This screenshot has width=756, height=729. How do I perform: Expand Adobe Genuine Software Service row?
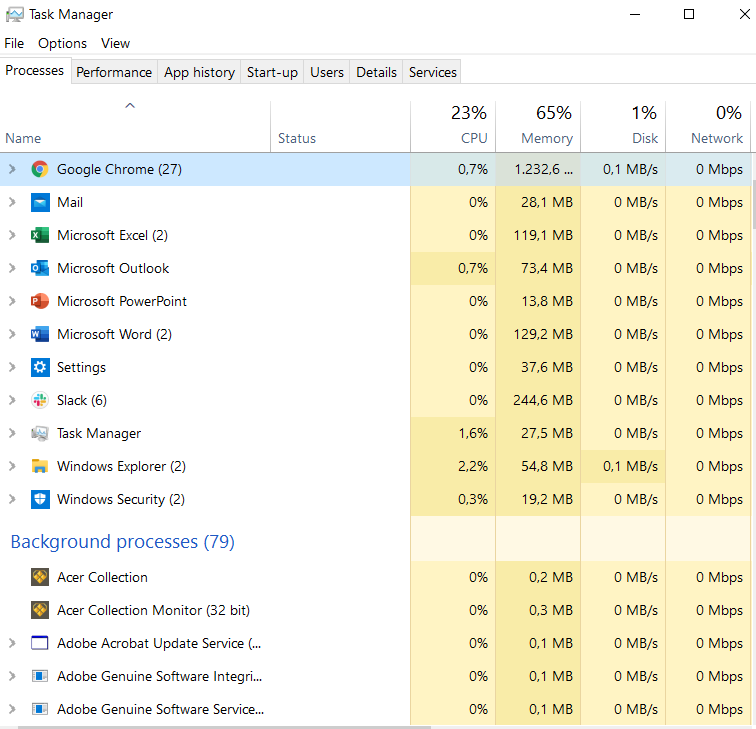pos(13,709)
